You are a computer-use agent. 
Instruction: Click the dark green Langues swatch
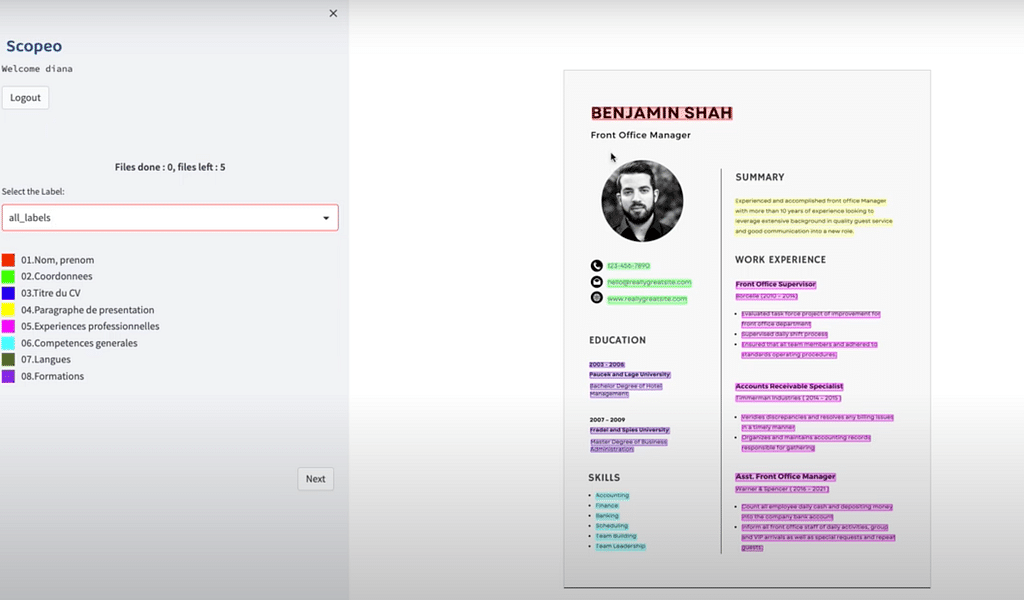tap(8, 360)
